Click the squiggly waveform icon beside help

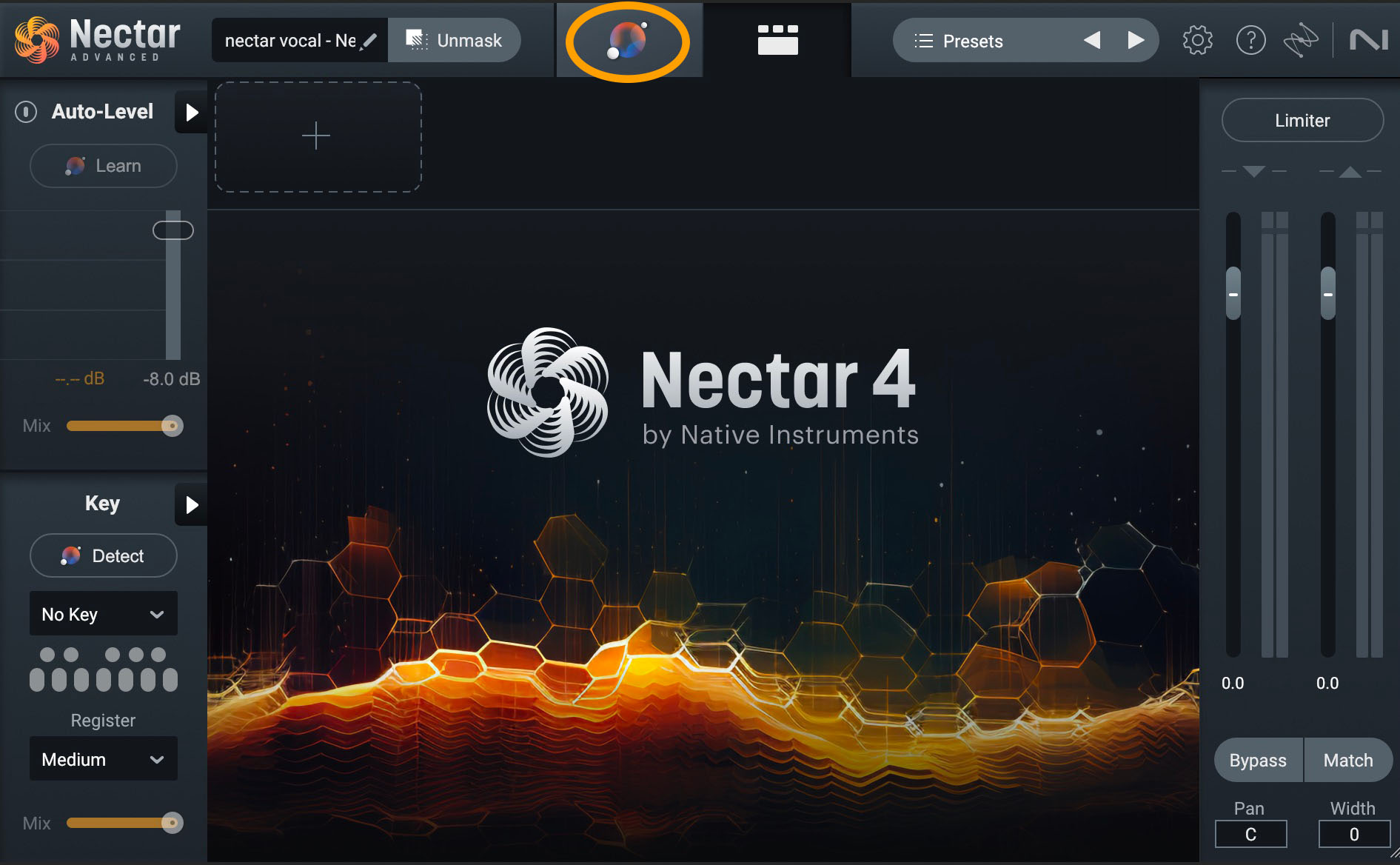1301,40
